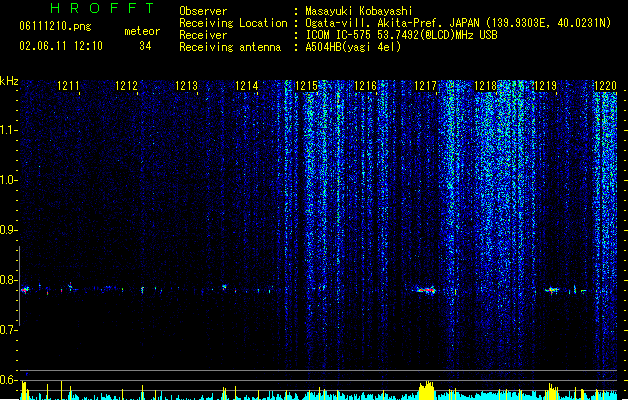Screen dimensions: 629x400
Task: Click the strong meteor echo near 1217
Action: (425, 290)
